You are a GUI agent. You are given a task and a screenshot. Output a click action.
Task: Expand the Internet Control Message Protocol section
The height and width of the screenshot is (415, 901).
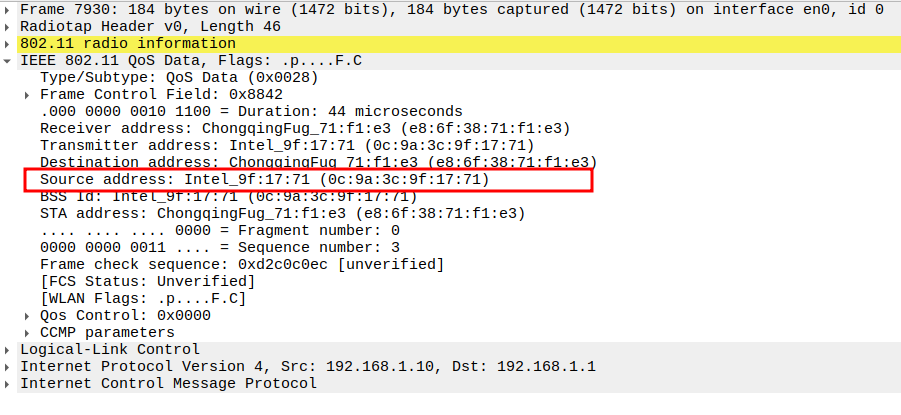10,383
